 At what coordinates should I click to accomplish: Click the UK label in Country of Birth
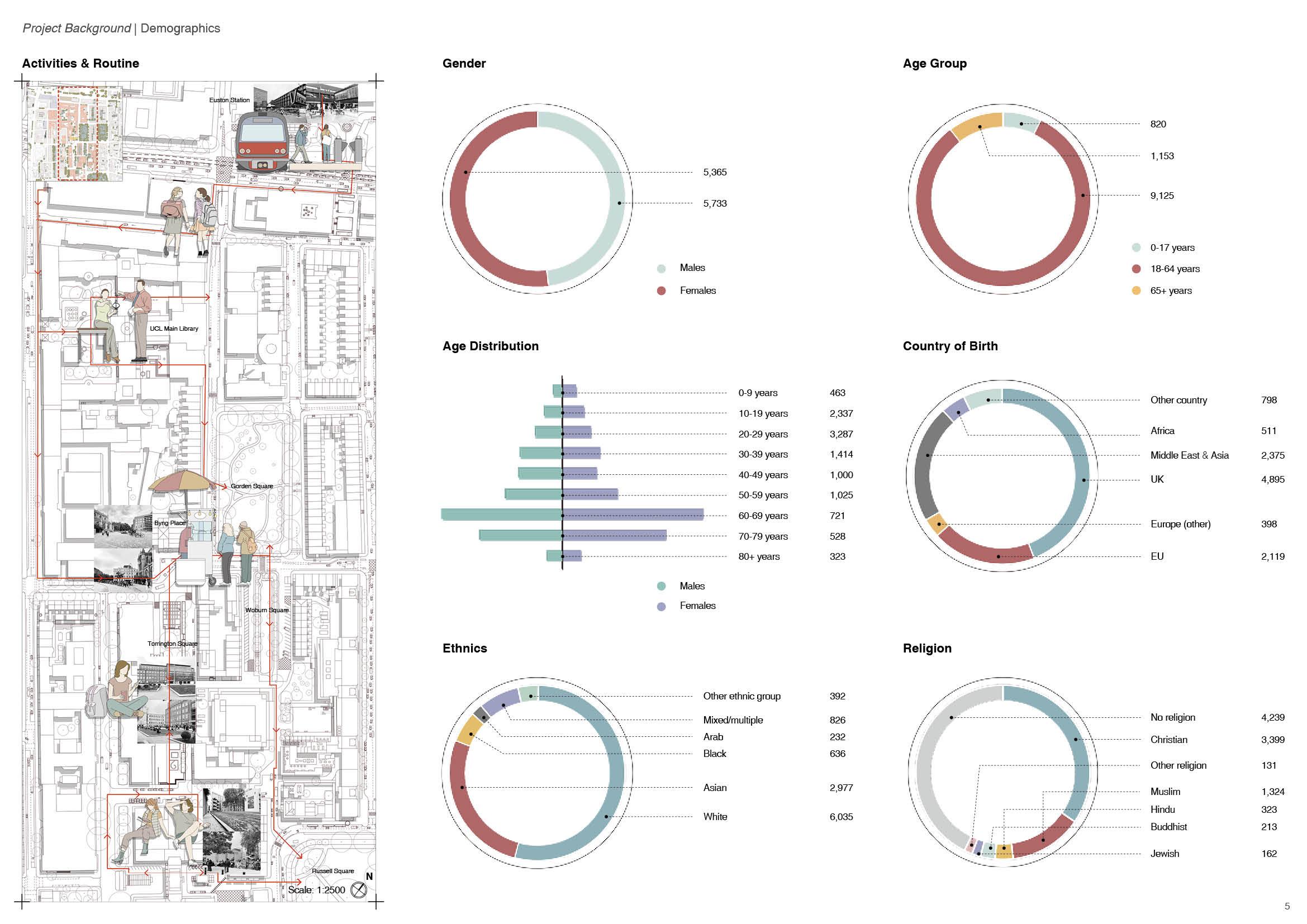tap(1157, 480)
